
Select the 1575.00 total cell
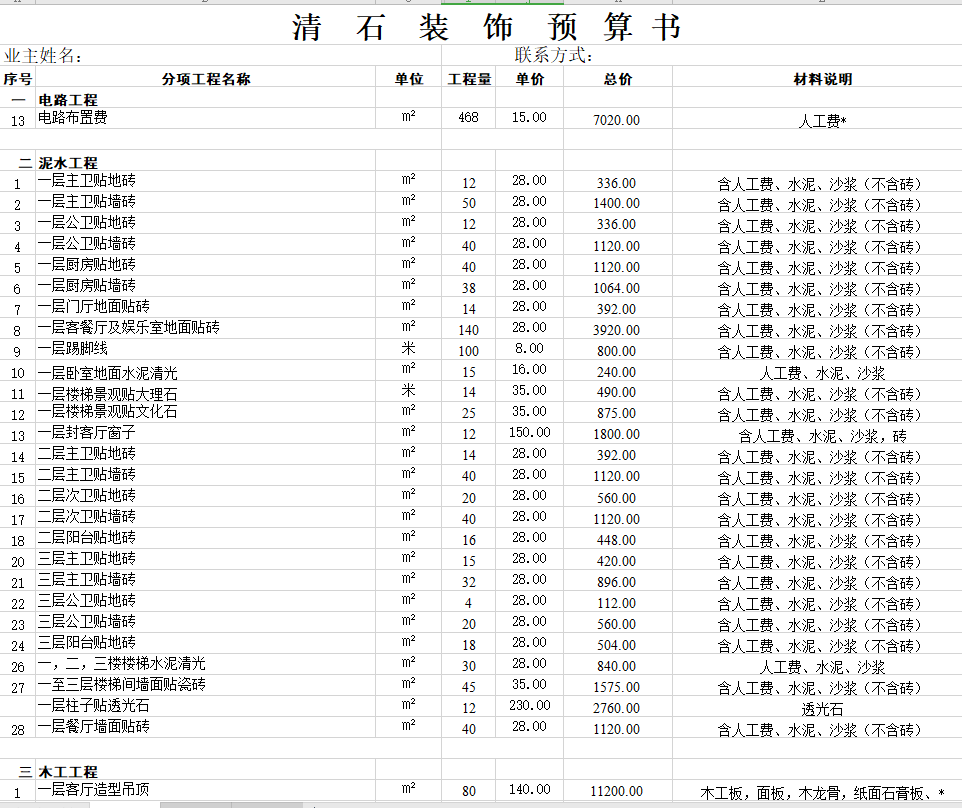tap(617, 687)
